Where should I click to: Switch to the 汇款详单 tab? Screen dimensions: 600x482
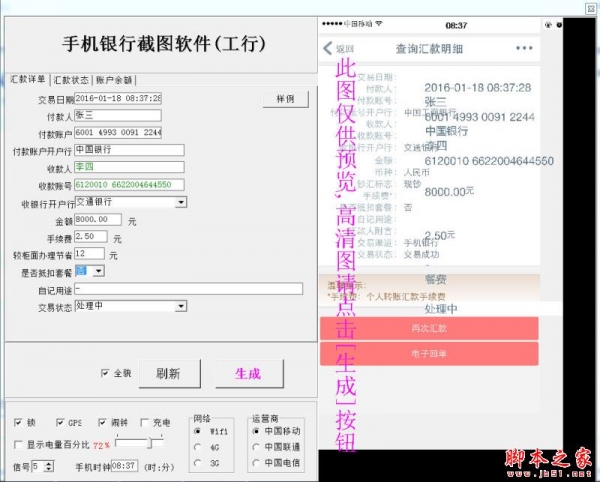pyautogui.click(x=28, y=79)
